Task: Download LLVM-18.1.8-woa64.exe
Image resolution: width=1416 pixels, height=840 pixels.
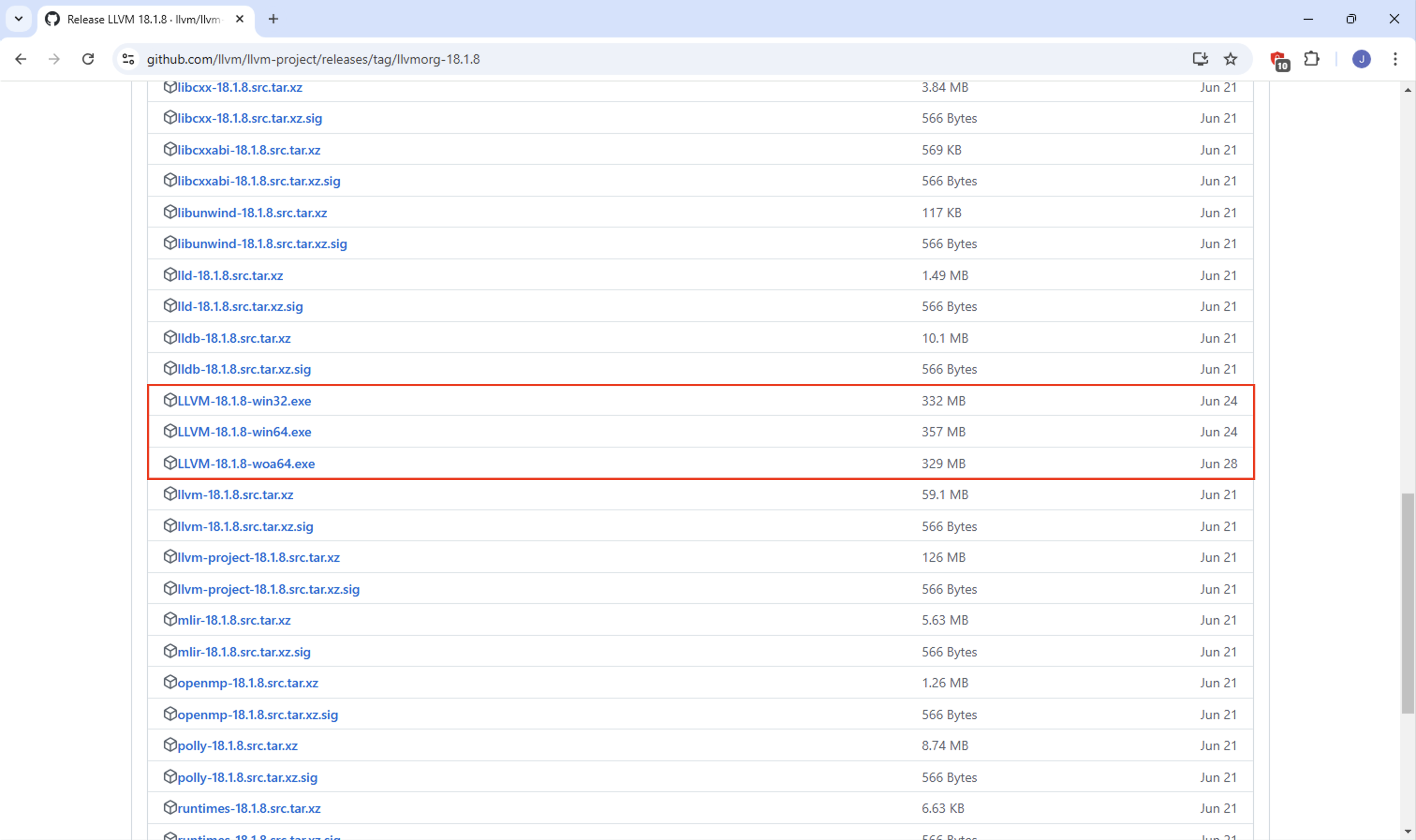Action: click(x=246, y=464)
